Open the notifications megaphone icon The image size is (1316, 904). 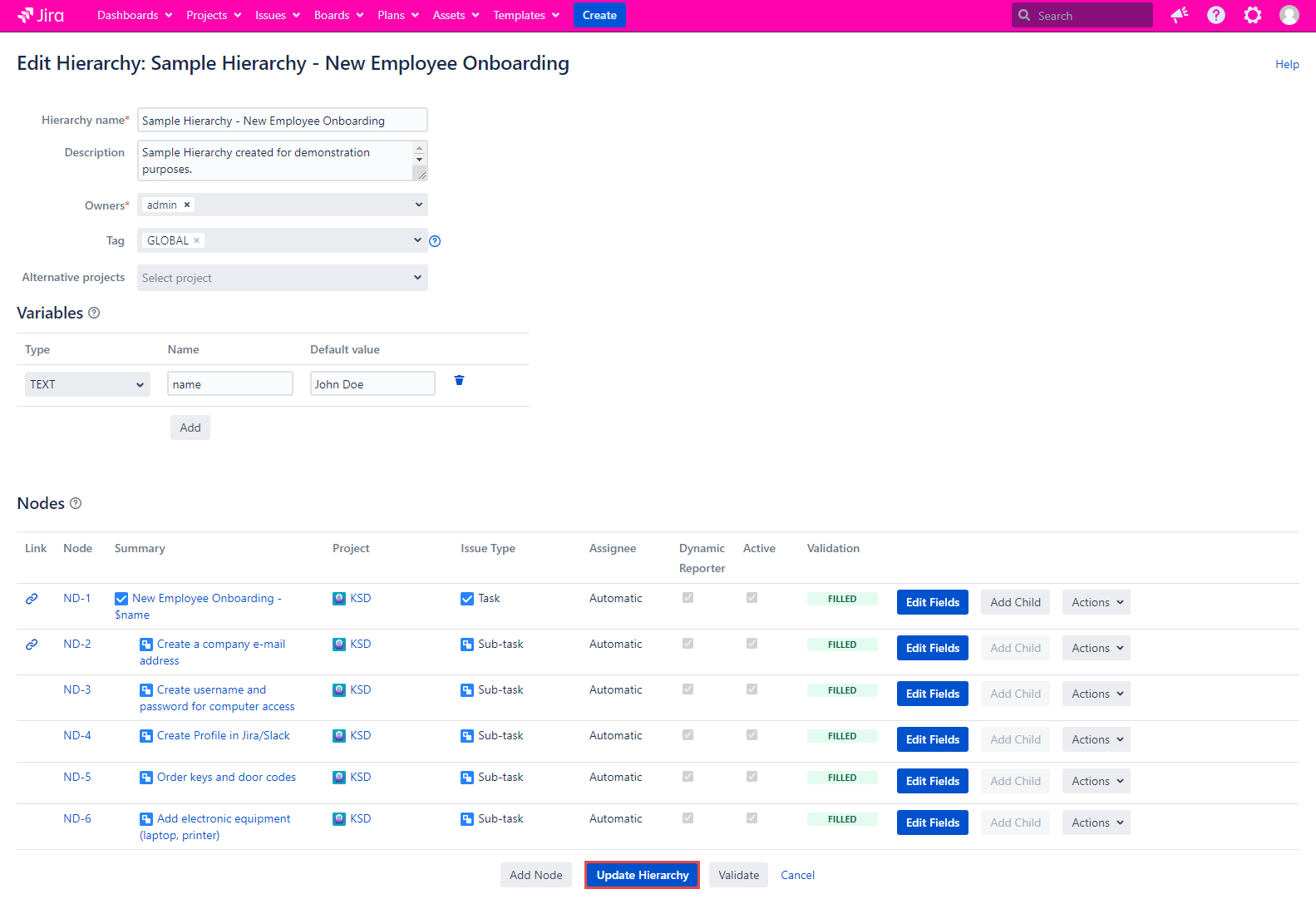(1179, 15)
